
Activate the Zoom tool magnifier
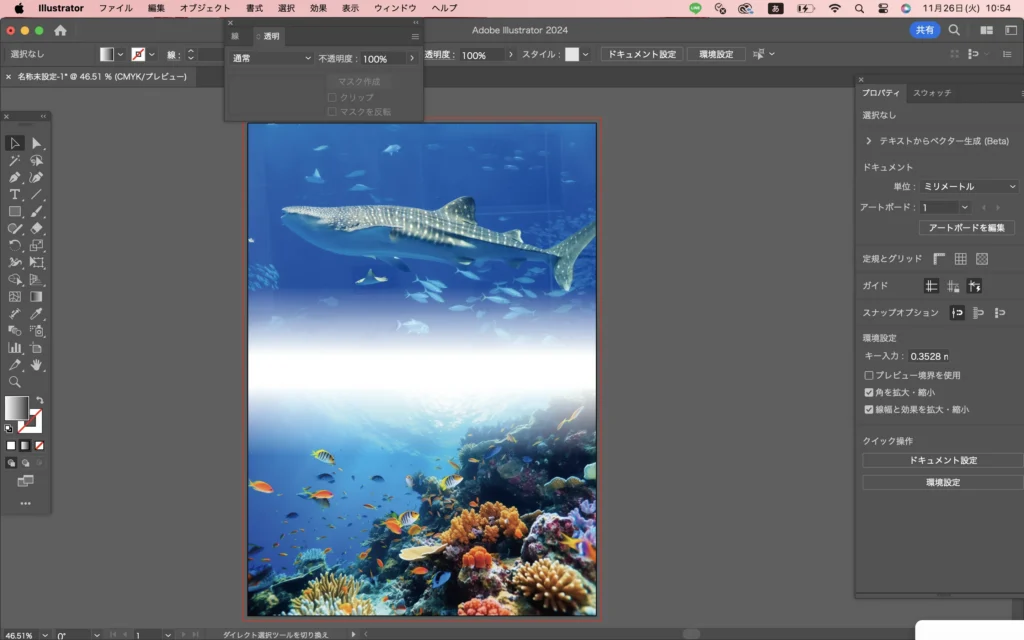point(15,381)
